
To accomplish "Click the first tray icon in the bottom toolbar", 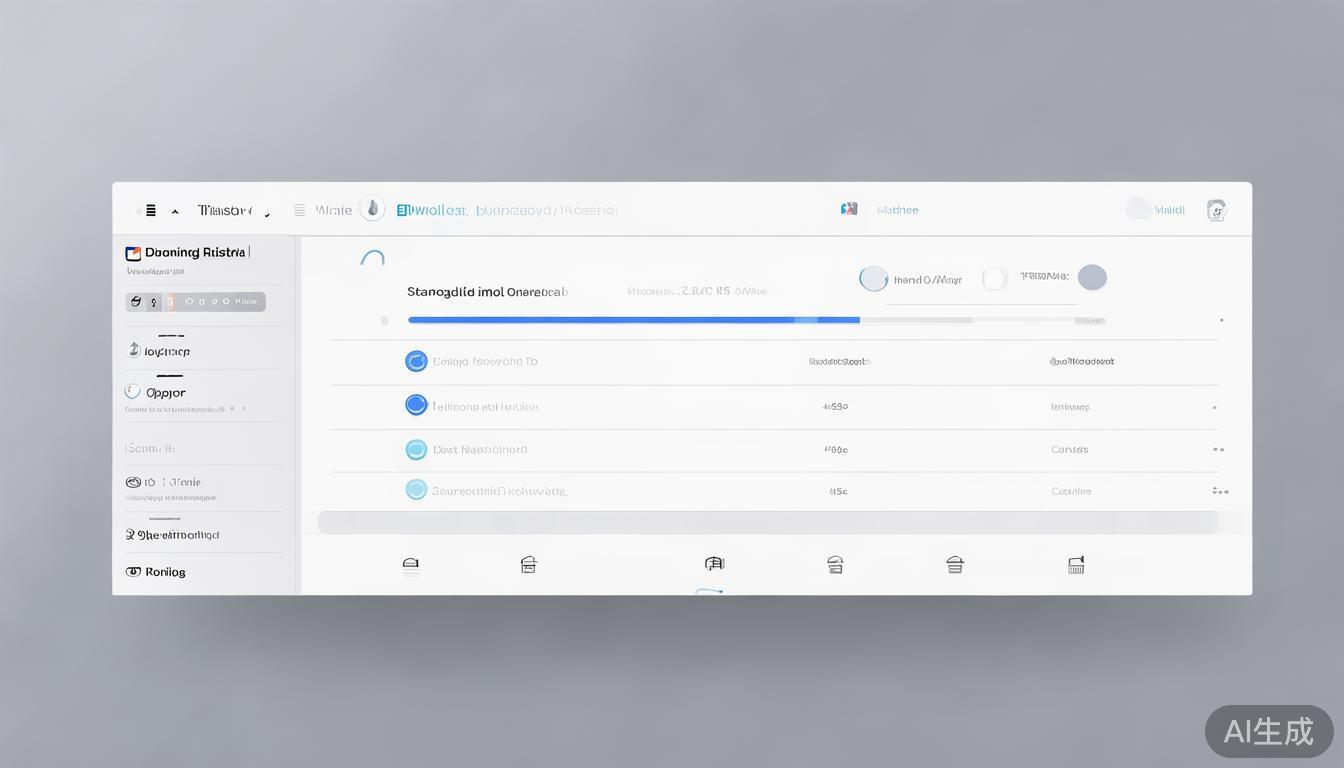I will 410,565.
